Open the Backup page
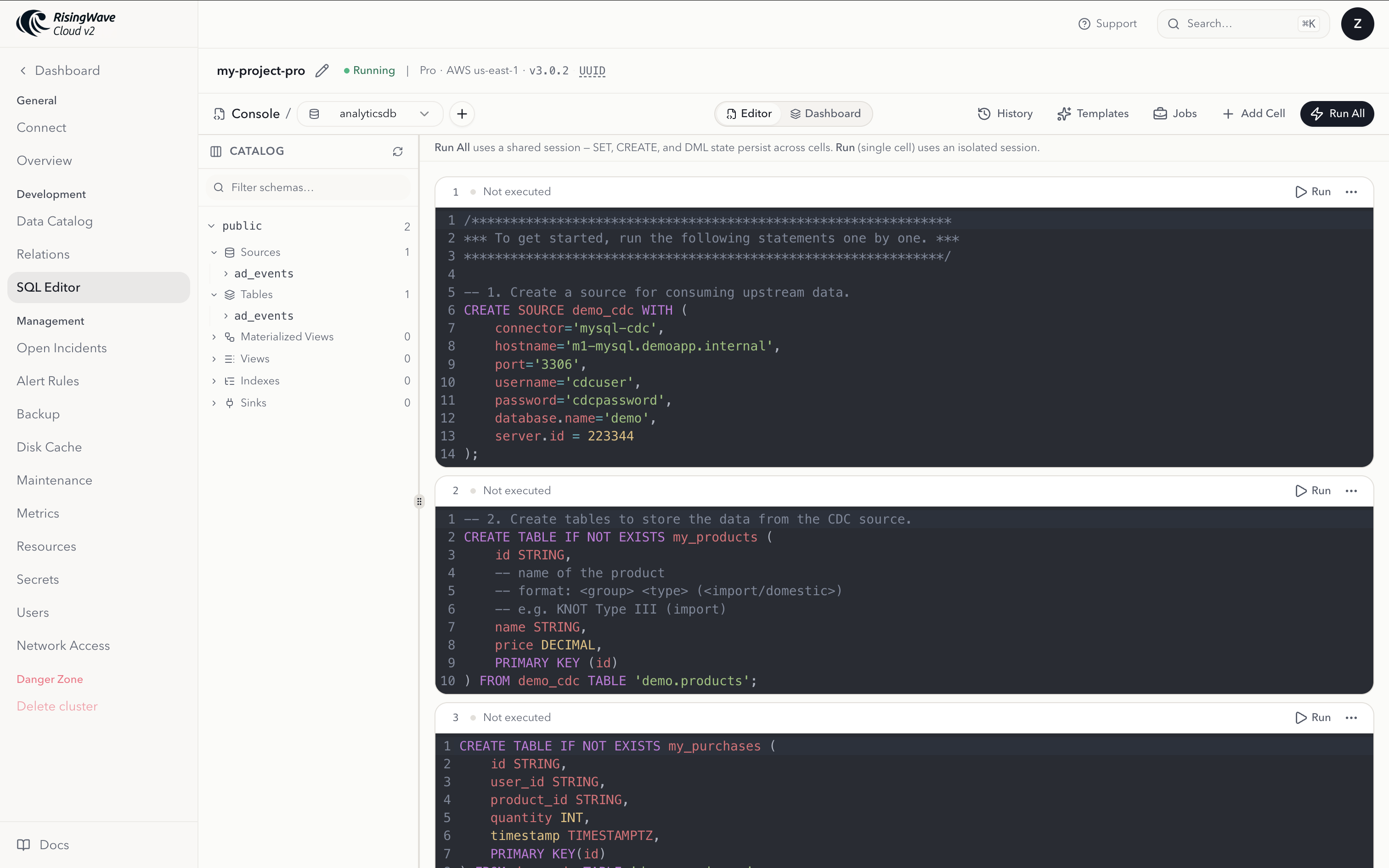This screenshot has height=868, width=1389. click(38, 414)
